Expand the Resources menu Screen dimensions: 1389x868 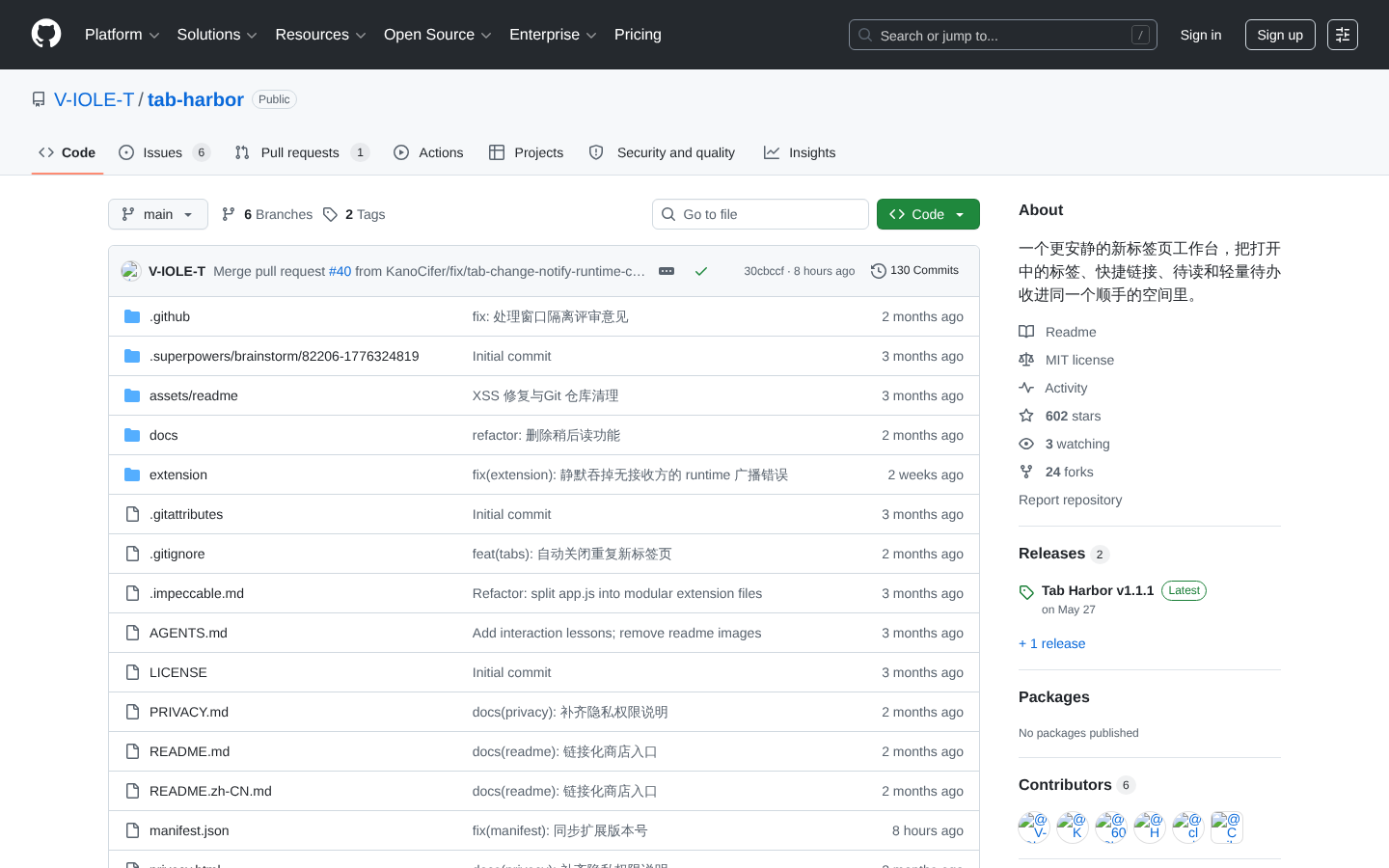(320, 35)
